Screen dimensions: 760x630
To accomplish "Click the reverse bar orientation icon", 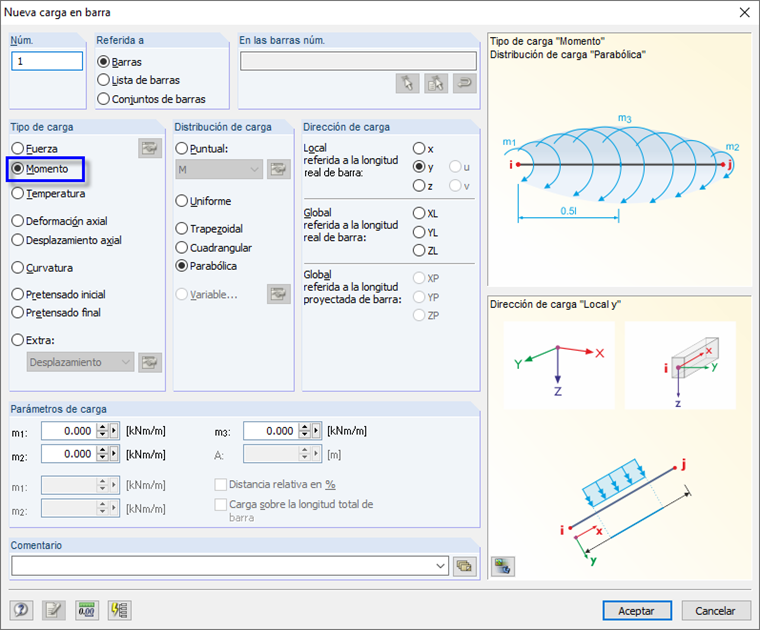I will [465, 83].
